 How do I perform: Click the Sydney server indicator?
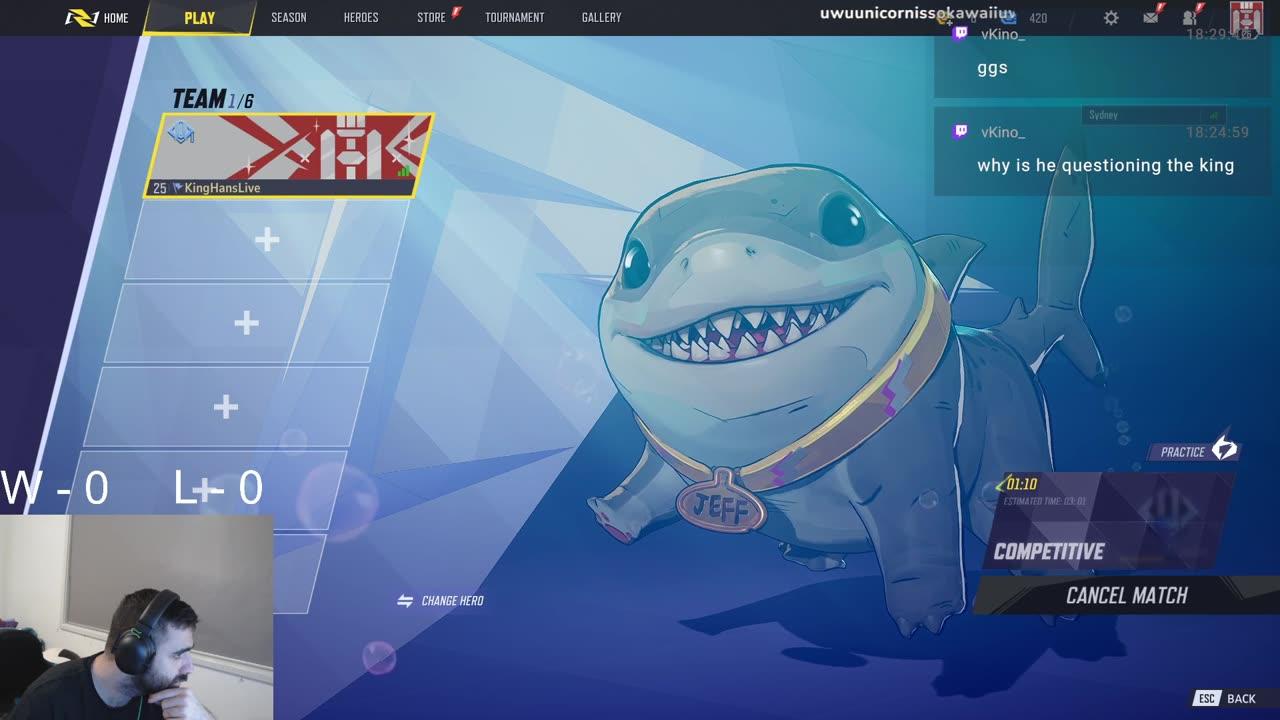coord(1155,115)
